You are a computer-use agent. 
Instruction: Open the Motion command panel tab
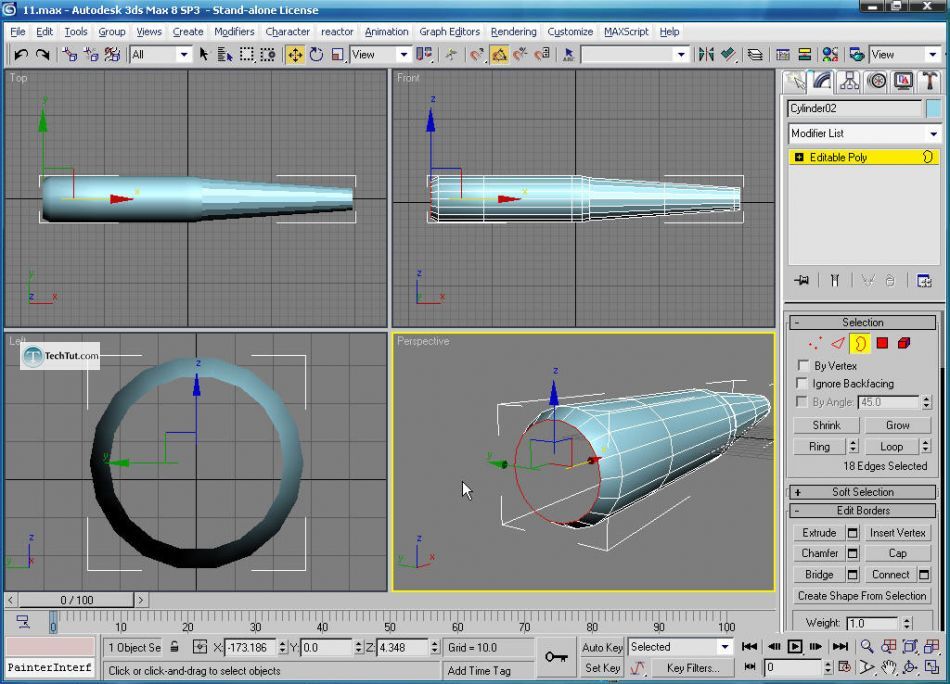[x=877, y=81]
